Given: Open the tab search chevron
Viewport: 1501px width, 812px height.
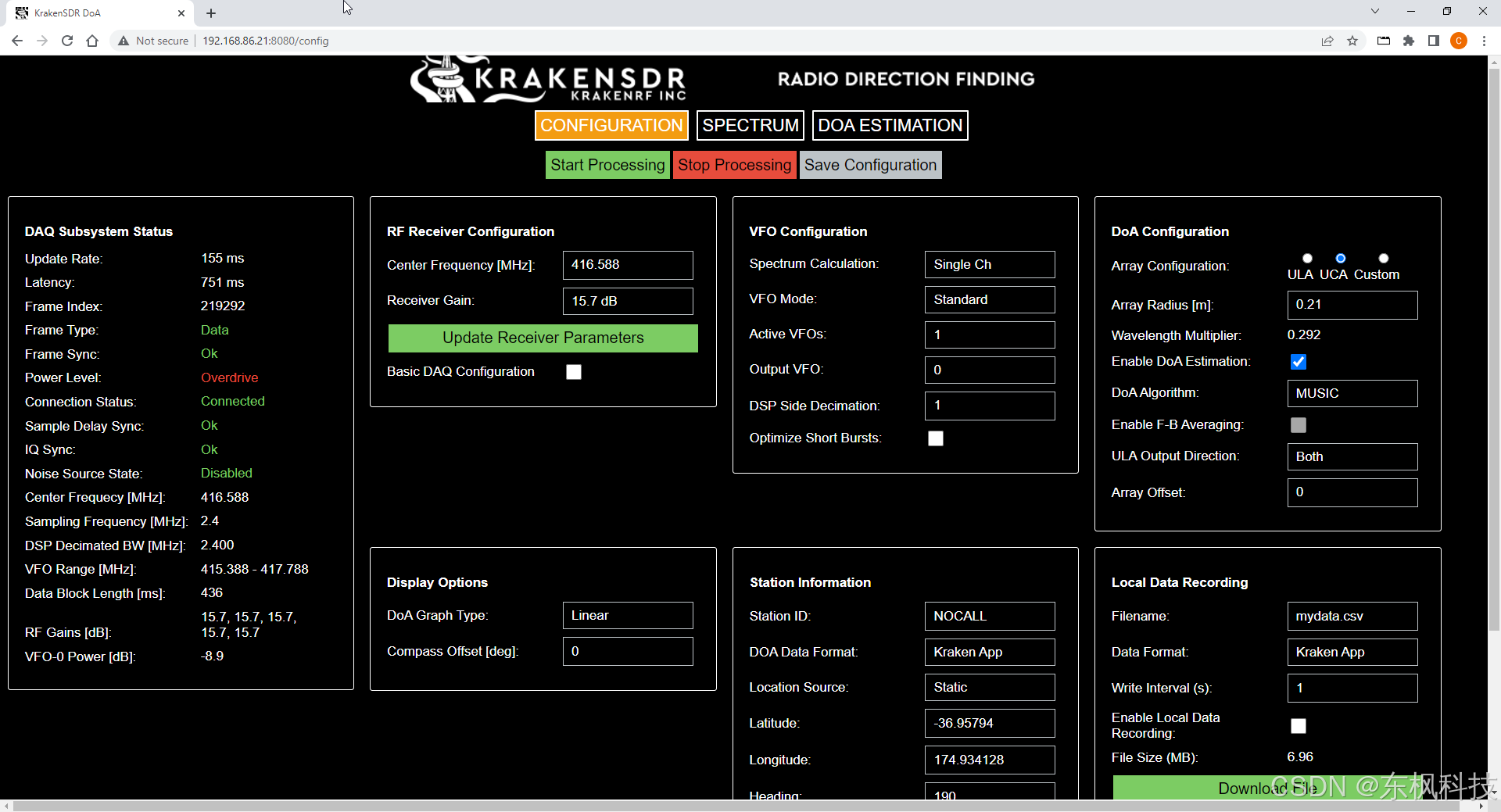Looking at the screenshot, I should (x=1375, y=12).
